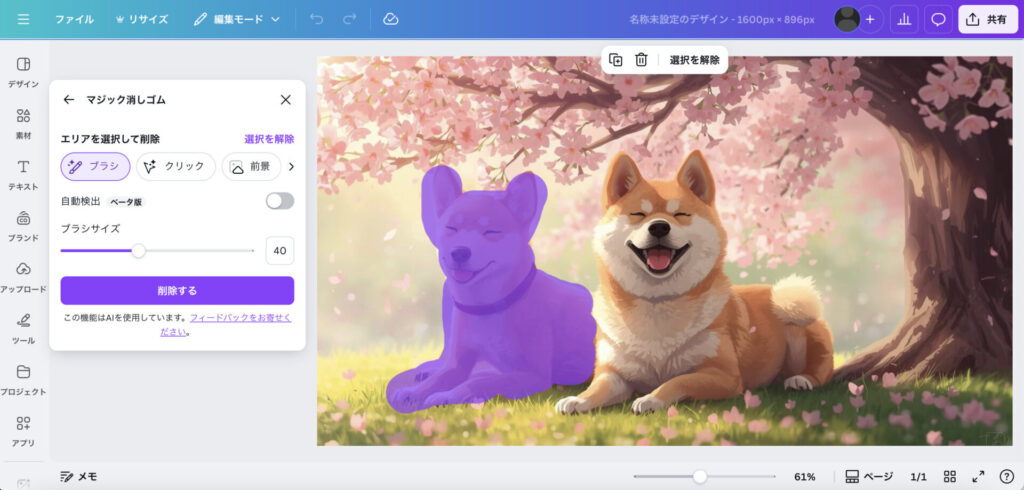This screenshot has height=490, width=1024.
Task: Select the ブラシ selection mode
Action: pos(95,167)
